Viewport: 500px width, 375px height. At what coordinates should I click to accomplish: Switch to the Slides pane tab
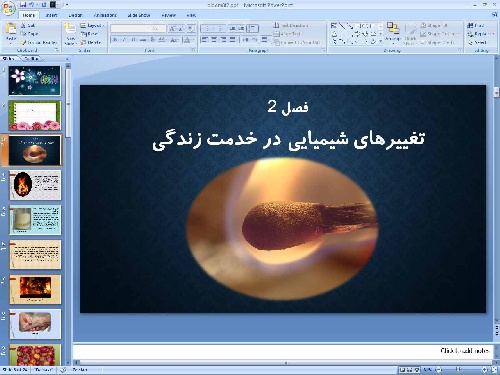point(9,58)
